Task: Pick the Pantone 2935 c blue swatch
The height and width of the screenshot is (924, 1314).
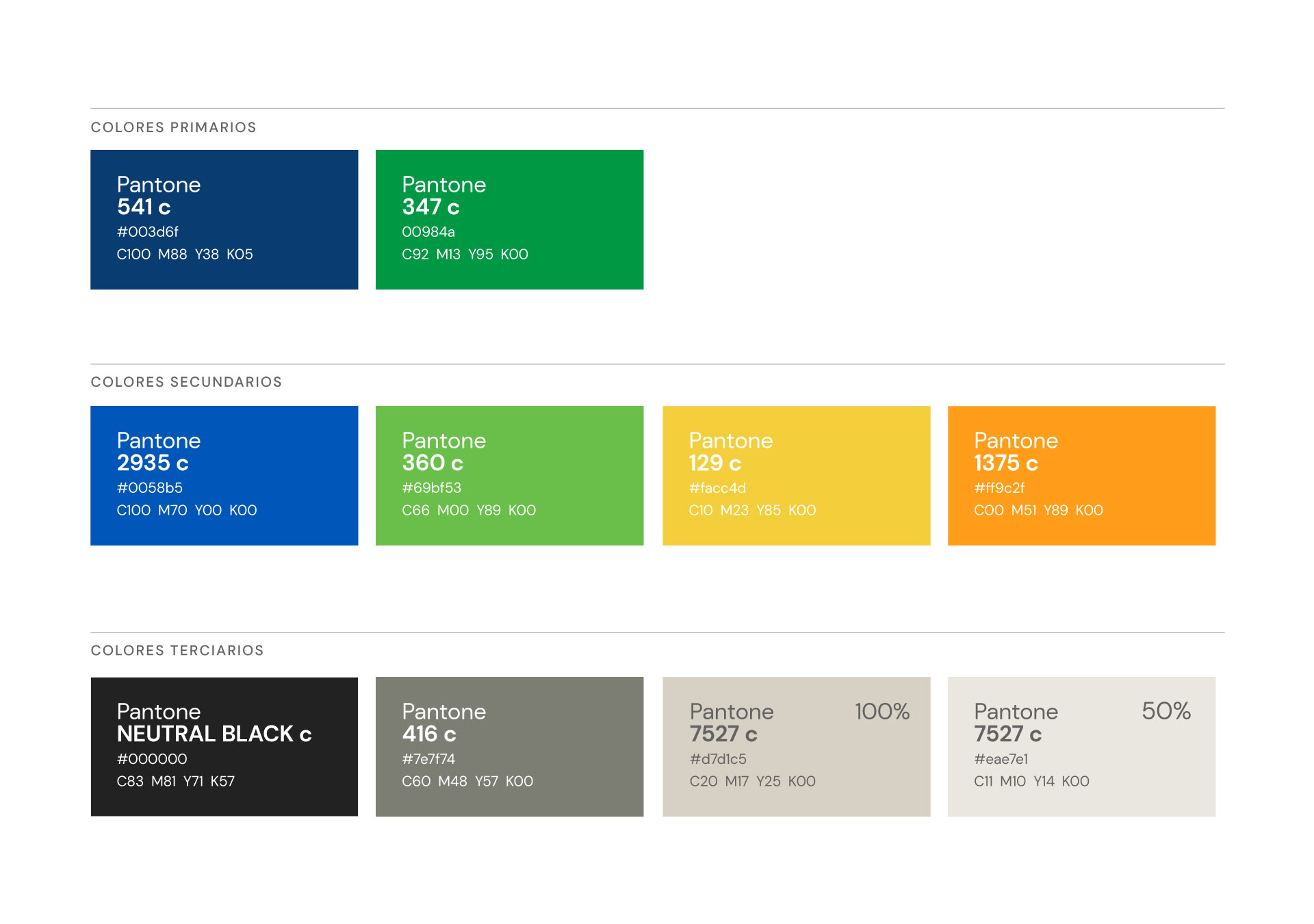Action: point(224,476)
